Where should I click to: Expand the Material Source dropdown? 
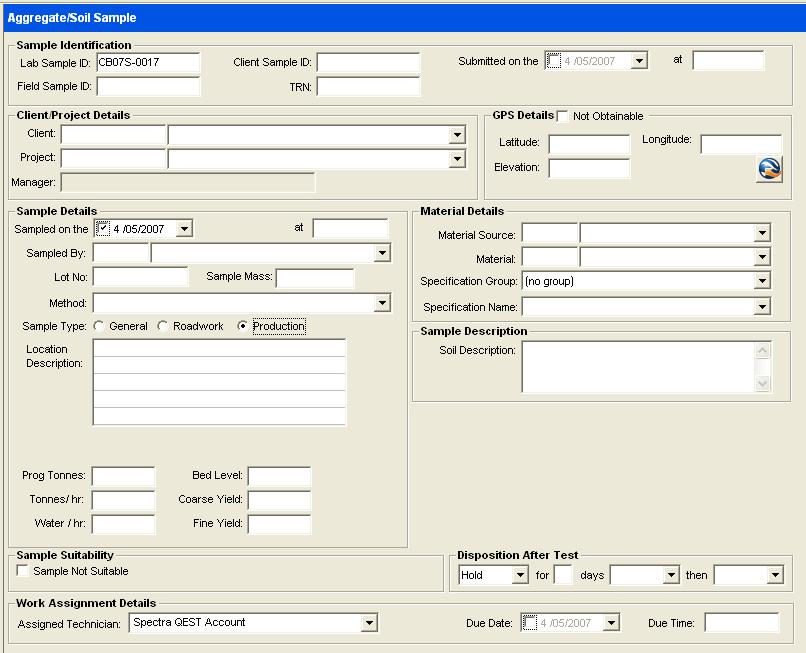(762, 234)
